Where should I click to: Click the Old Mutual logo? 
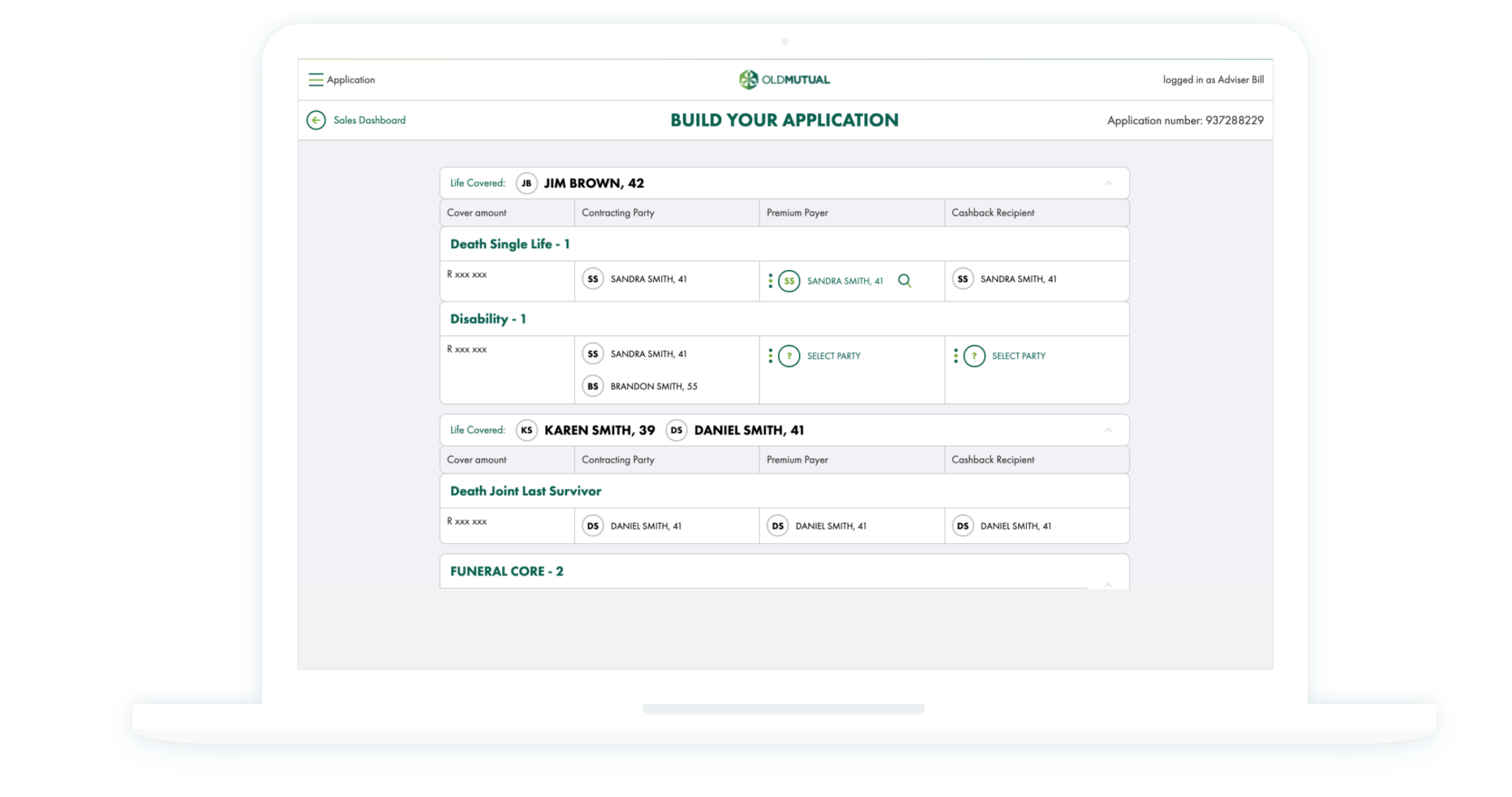(784, 80)
